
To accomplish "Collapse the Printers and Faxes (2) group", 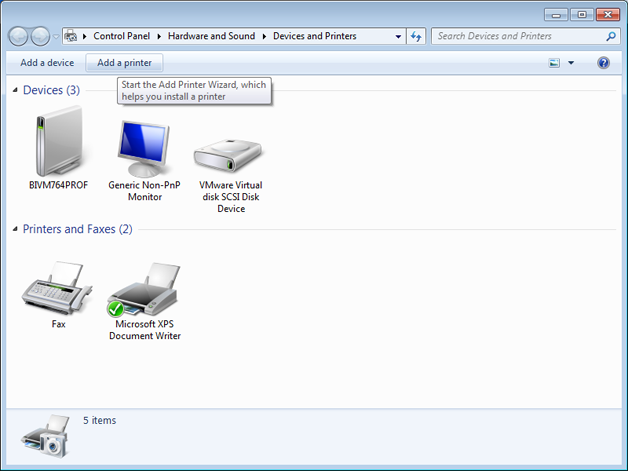I will pos(15,229).
